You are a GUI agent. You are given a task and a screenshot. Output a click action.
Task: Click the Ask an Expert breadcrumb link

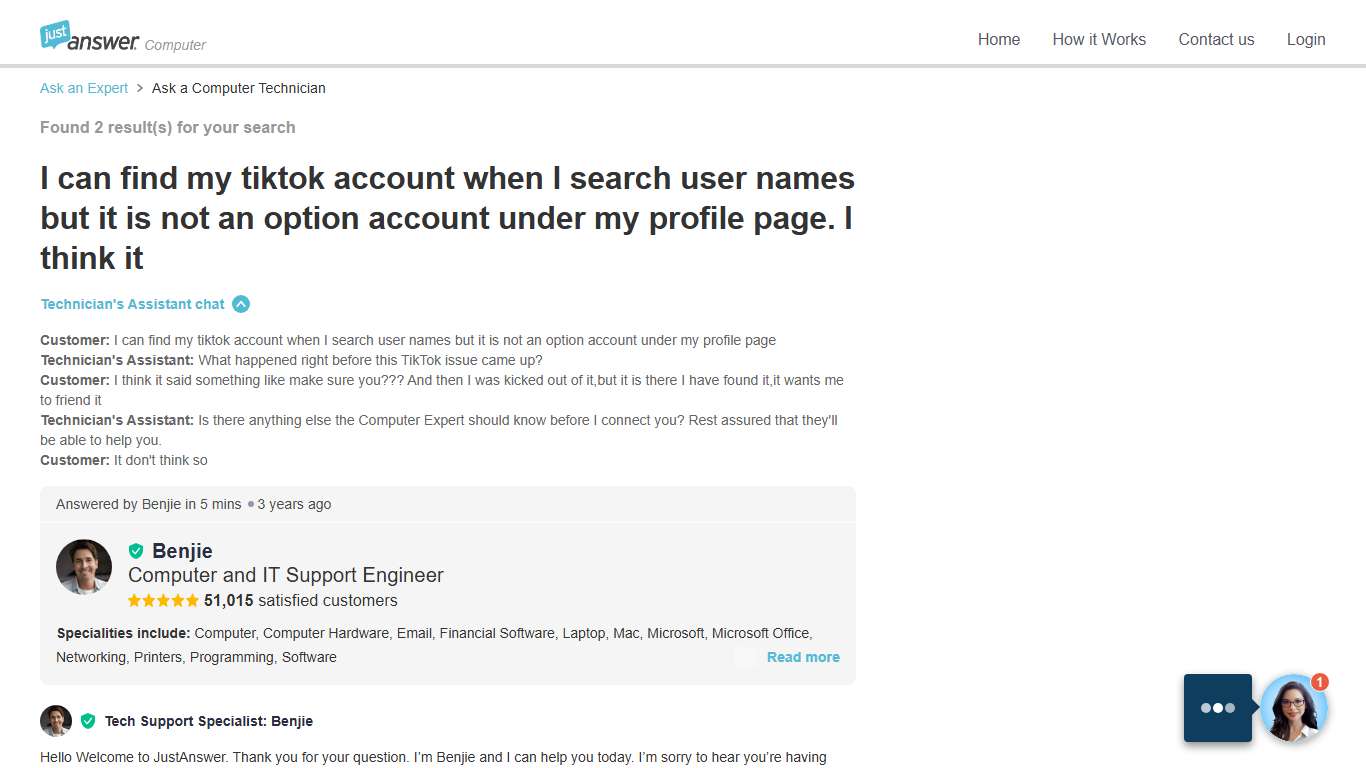point(83,88)
